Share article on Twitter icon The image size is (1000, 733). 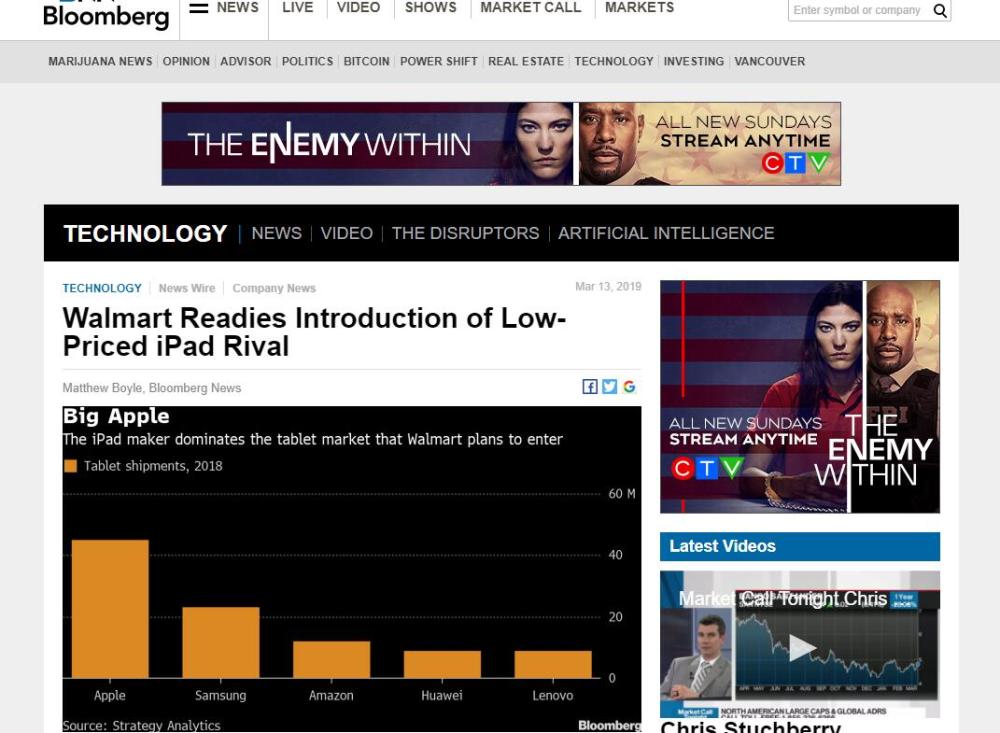[x=610, y=387]
